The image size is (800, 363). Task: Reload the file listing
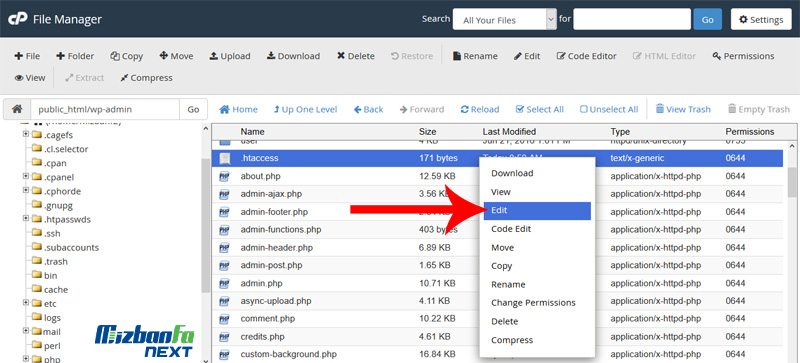(x=480, y=109)
